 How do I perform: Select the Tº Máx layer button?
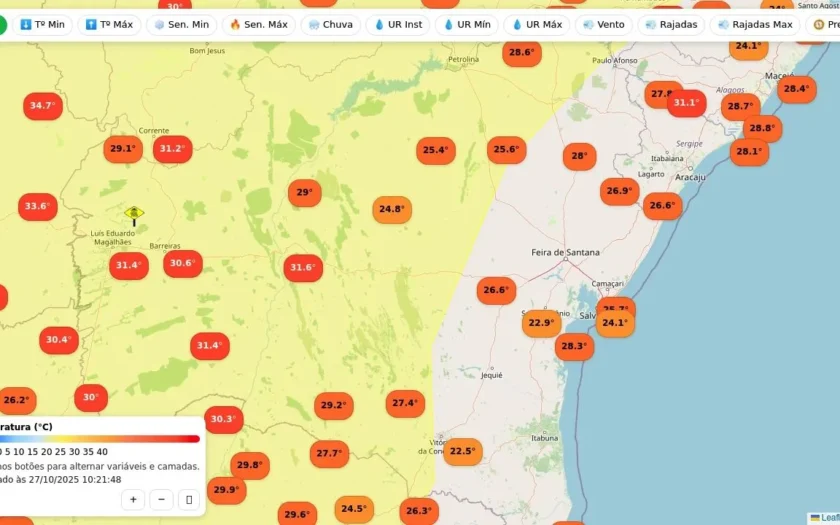pos(109,25)
